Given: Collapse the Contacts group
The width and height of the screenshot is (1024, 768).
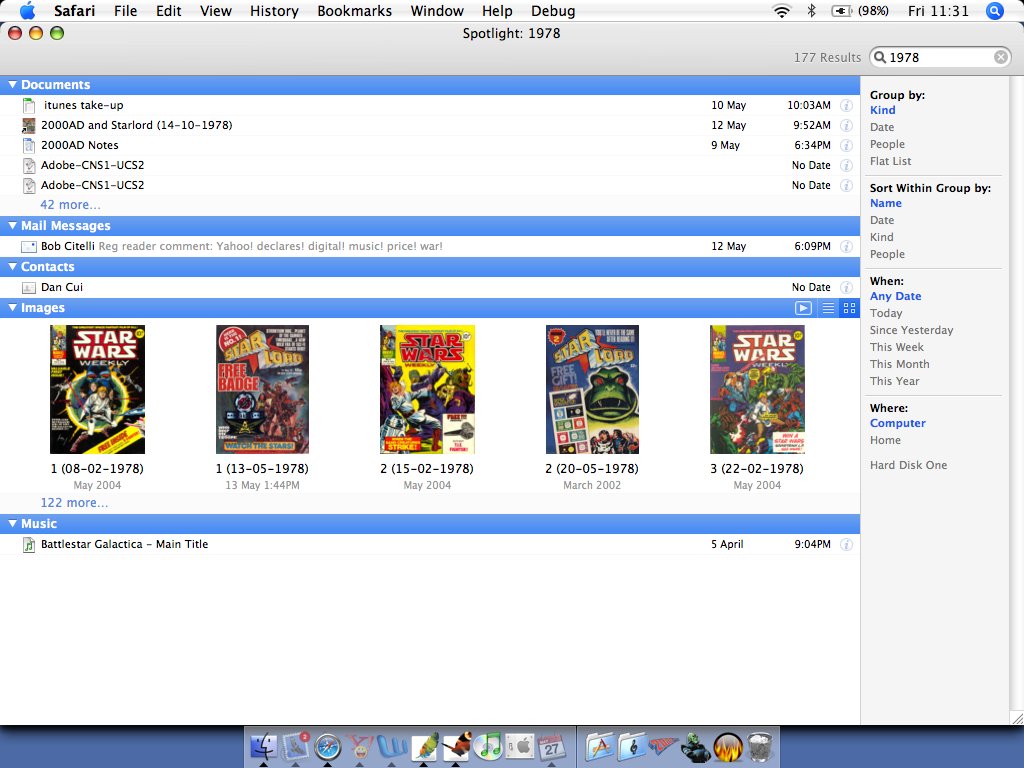Looking at the screenshot, I should (12, 266).
